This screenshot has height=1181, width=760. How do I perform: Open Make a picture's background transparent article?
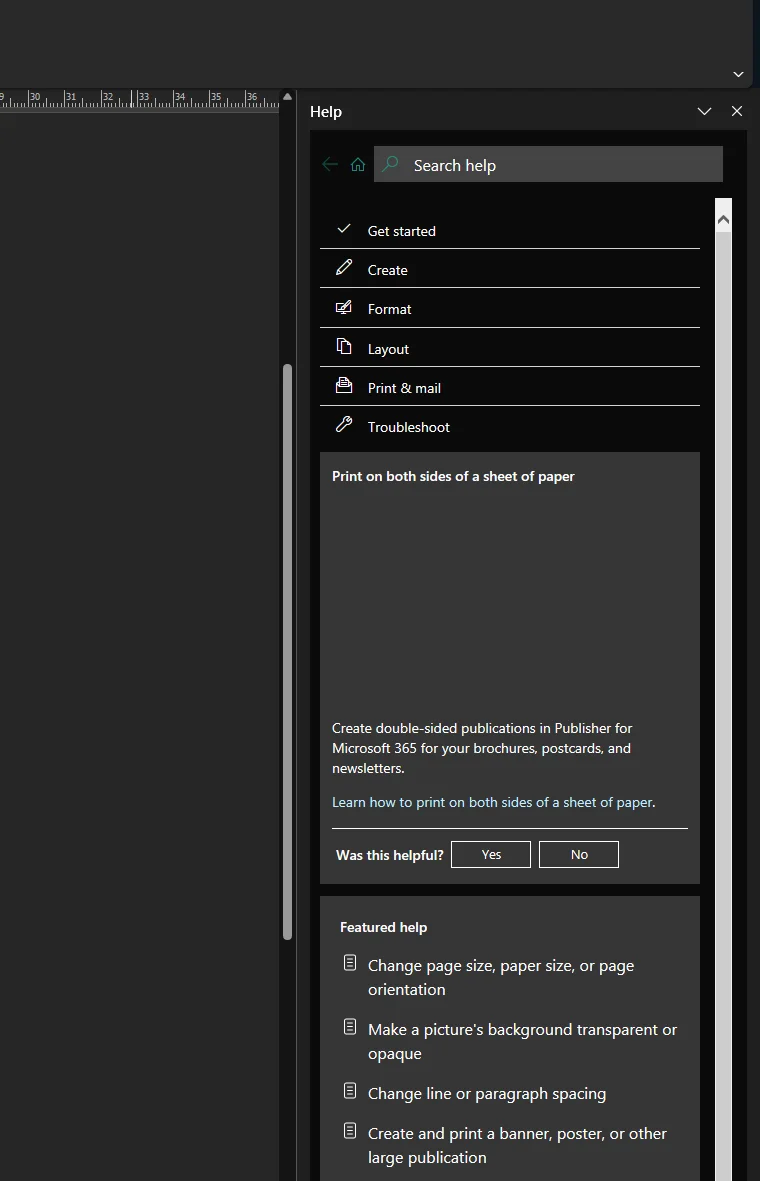click(522, 1041)
